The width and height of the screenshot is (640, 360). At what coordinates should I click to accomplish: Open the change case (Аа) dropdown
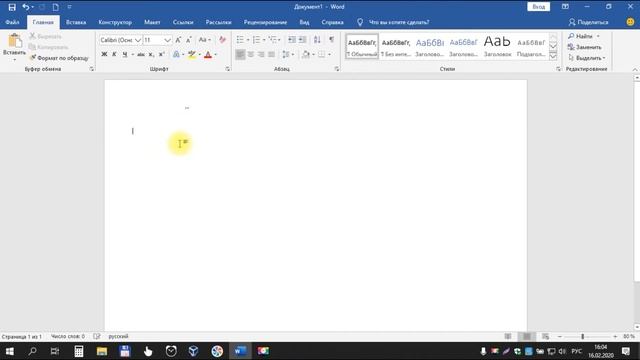coord(204,40)
